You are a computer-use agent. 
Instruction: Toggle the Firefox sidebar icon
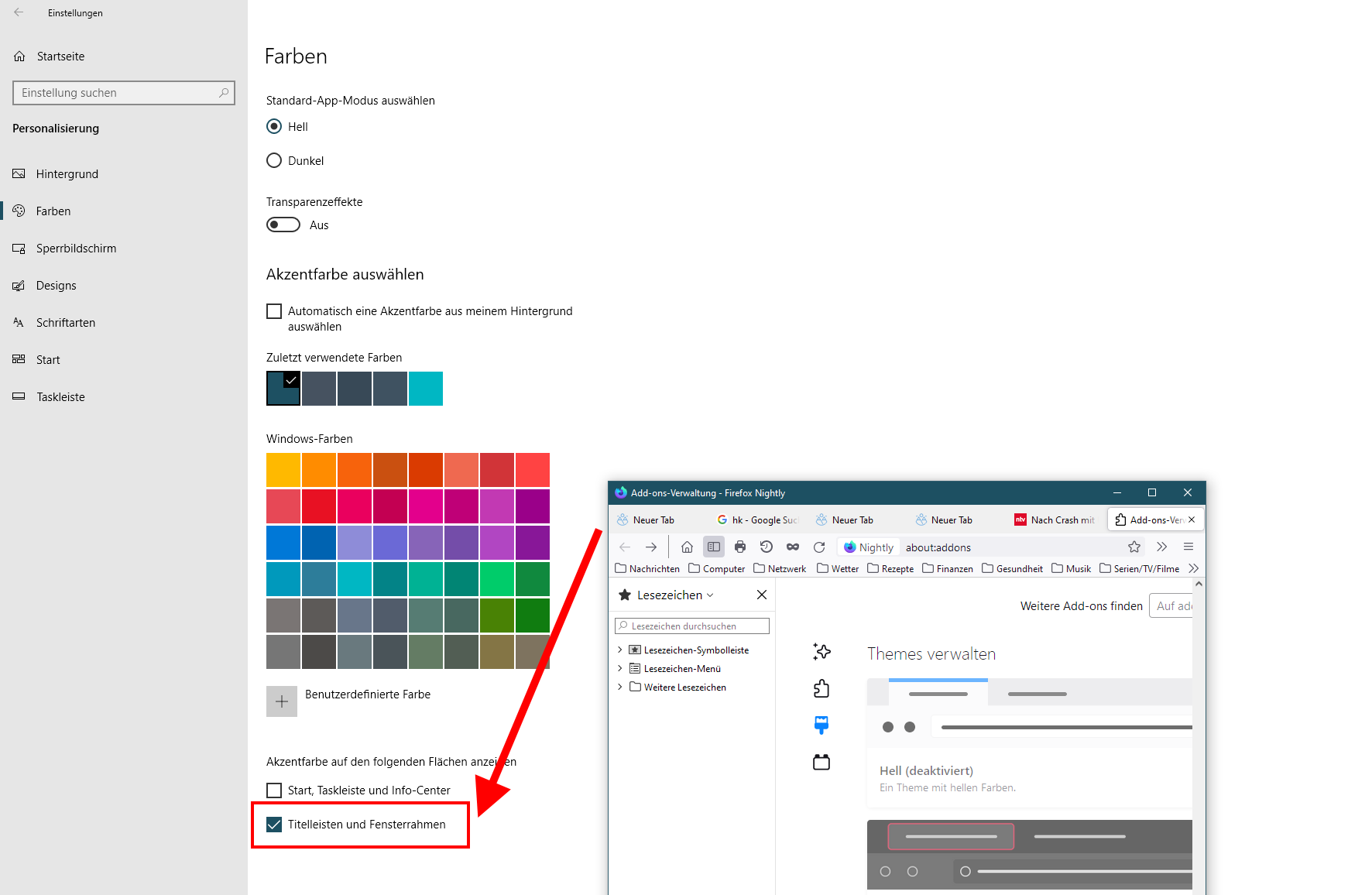(714, 547)
